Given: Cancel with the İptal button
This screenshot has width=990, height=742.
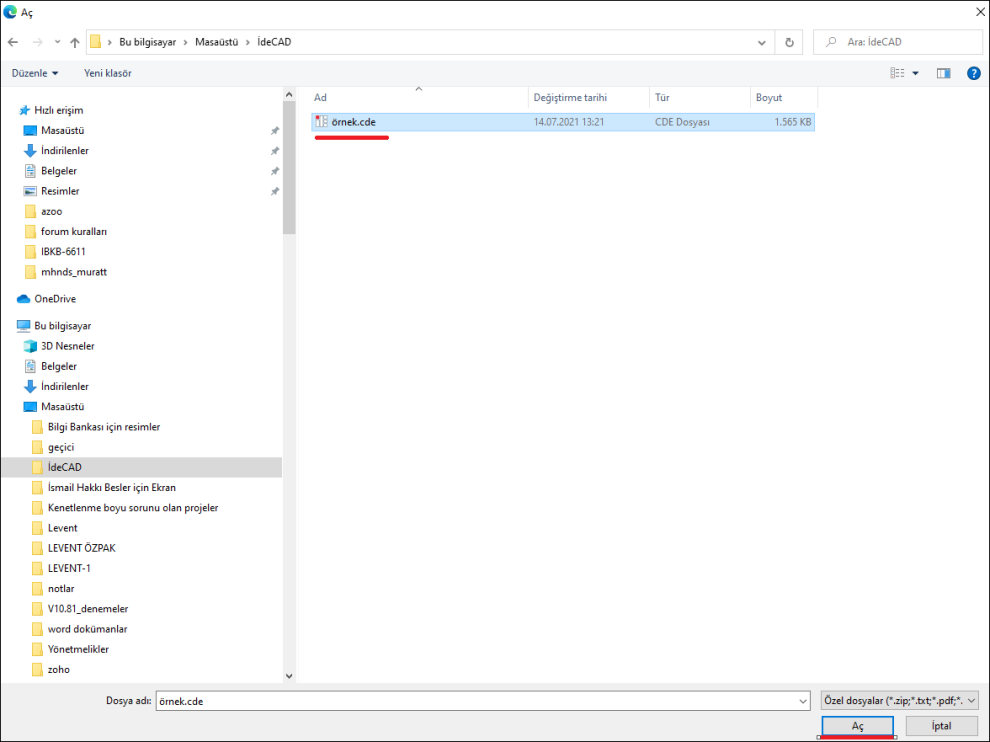Looking at the screenshot, I should [941, 726].
